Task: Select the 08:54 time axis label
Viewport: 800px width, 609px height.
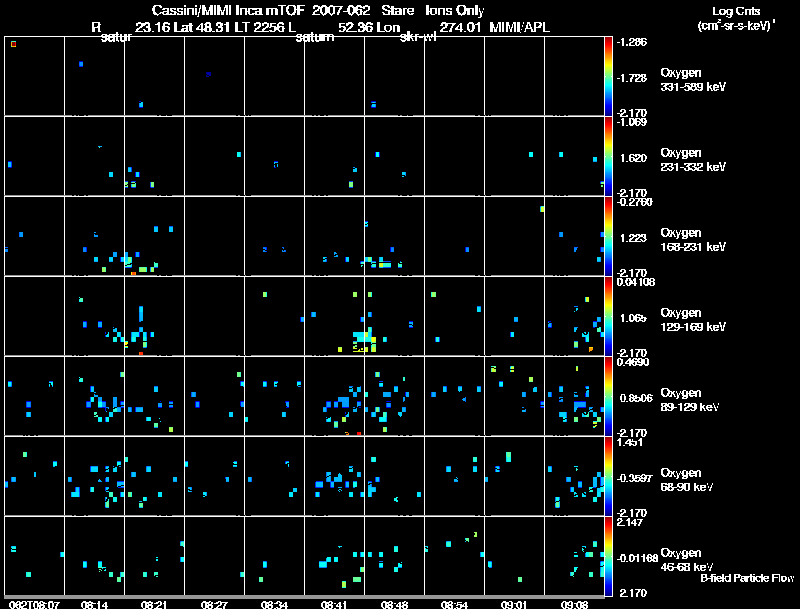Action: (454, 605)
